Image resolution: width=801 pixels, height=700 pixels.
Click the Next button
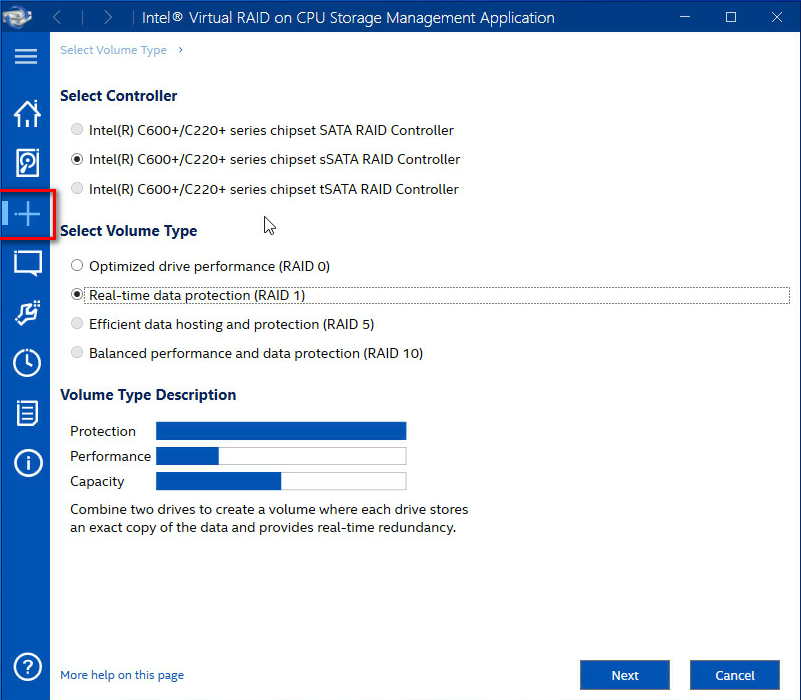pos(625,675)
